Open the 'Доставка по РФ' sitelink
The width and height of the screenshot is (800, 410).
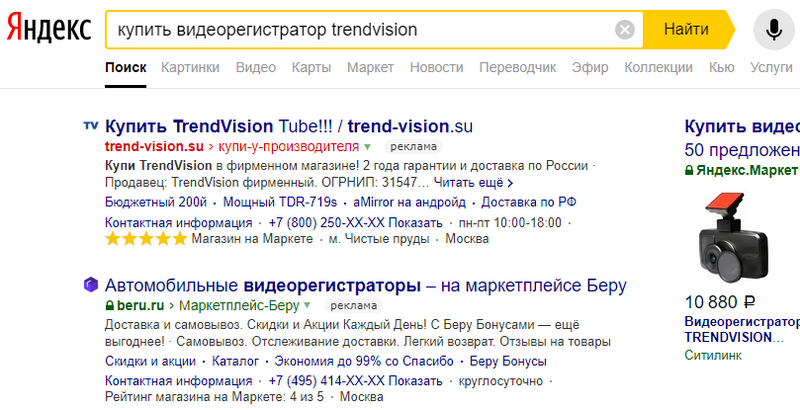click(x=529, y=202)
